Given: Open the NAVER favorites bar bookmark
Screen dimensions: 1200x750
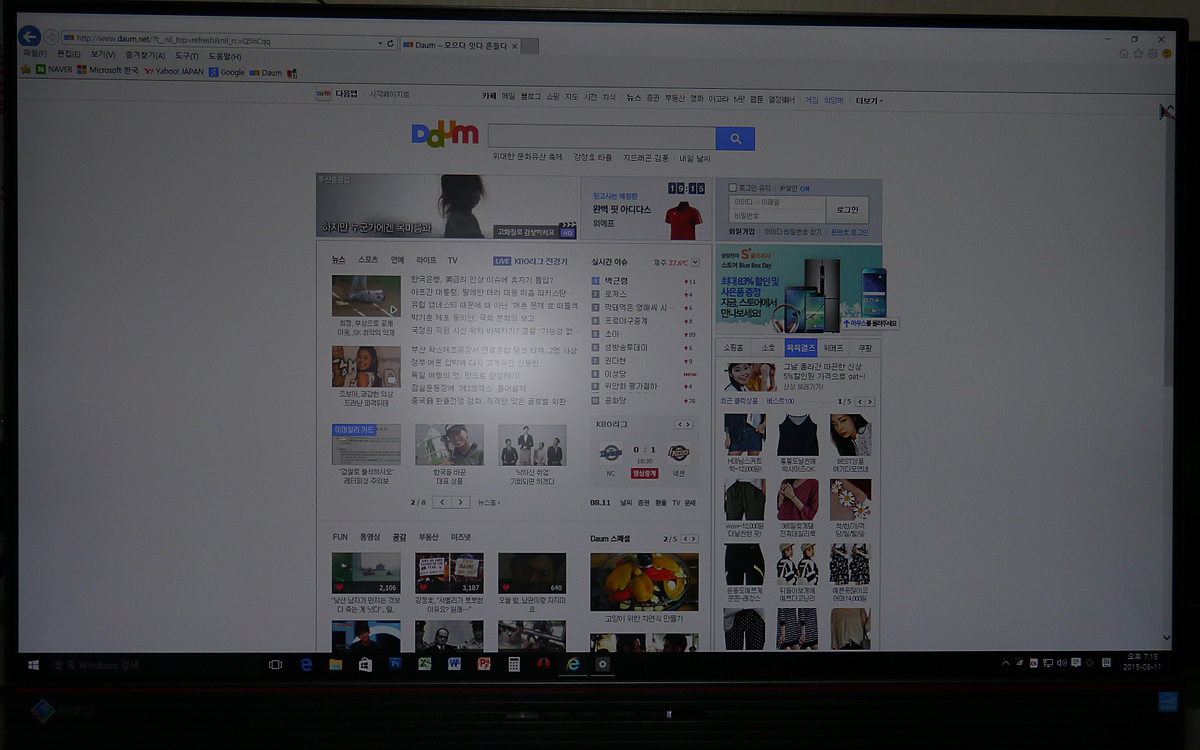Looking at the screenshot, I should click(54, 71).
